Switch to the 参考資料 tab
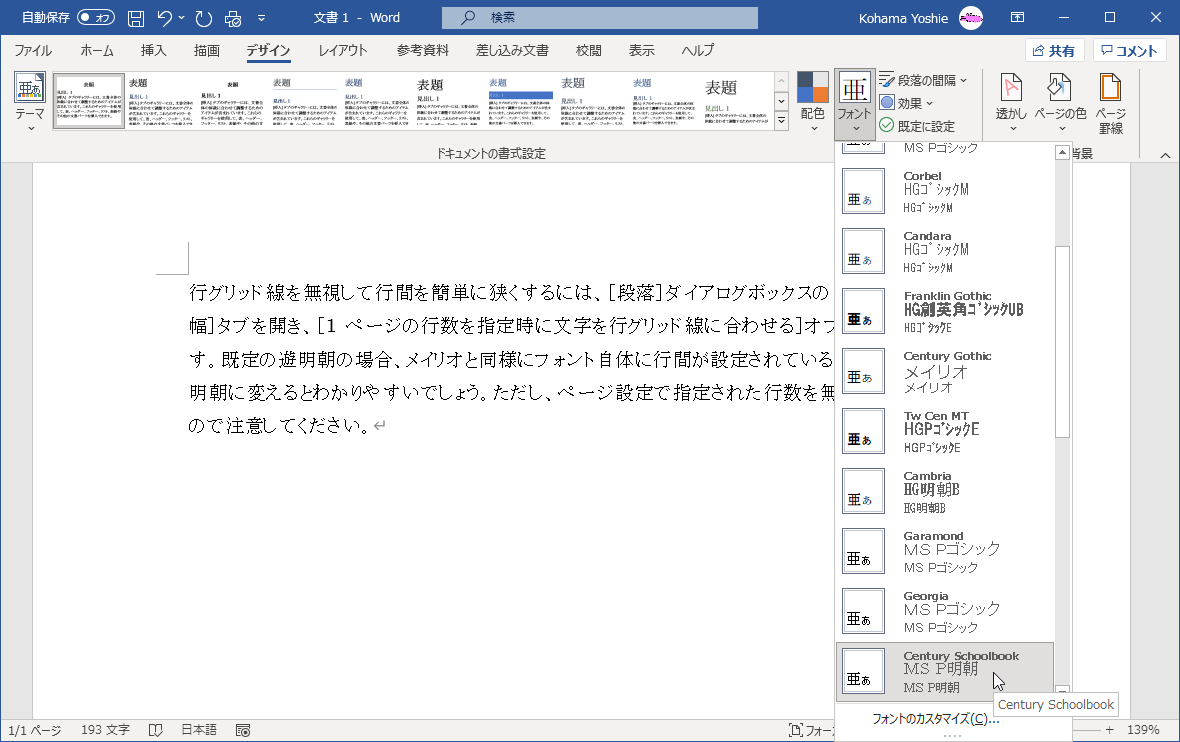This screenshot has width=1180, height=742. tap(422, 50)
